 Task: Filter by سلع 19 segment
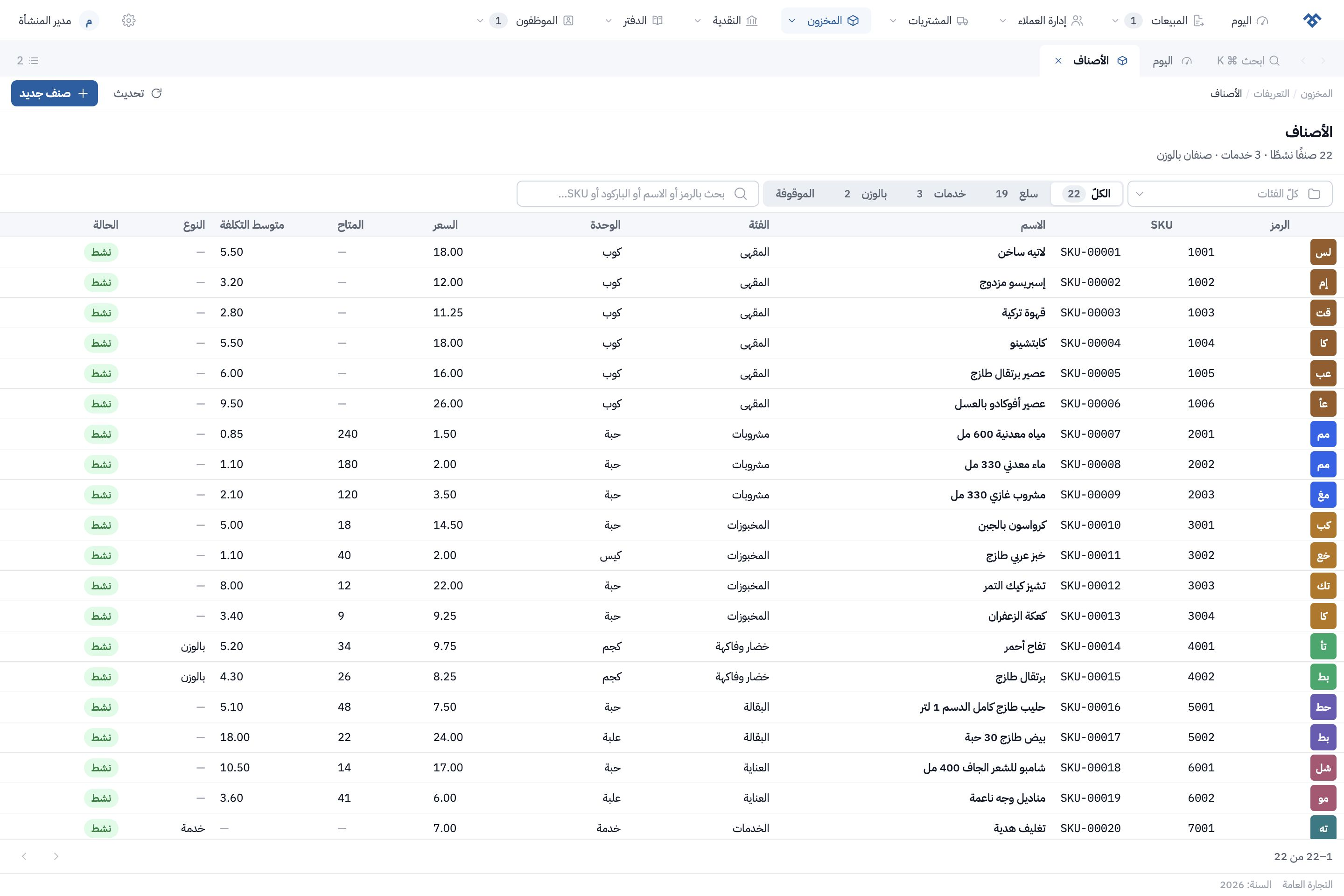(x=1016, y=194)
